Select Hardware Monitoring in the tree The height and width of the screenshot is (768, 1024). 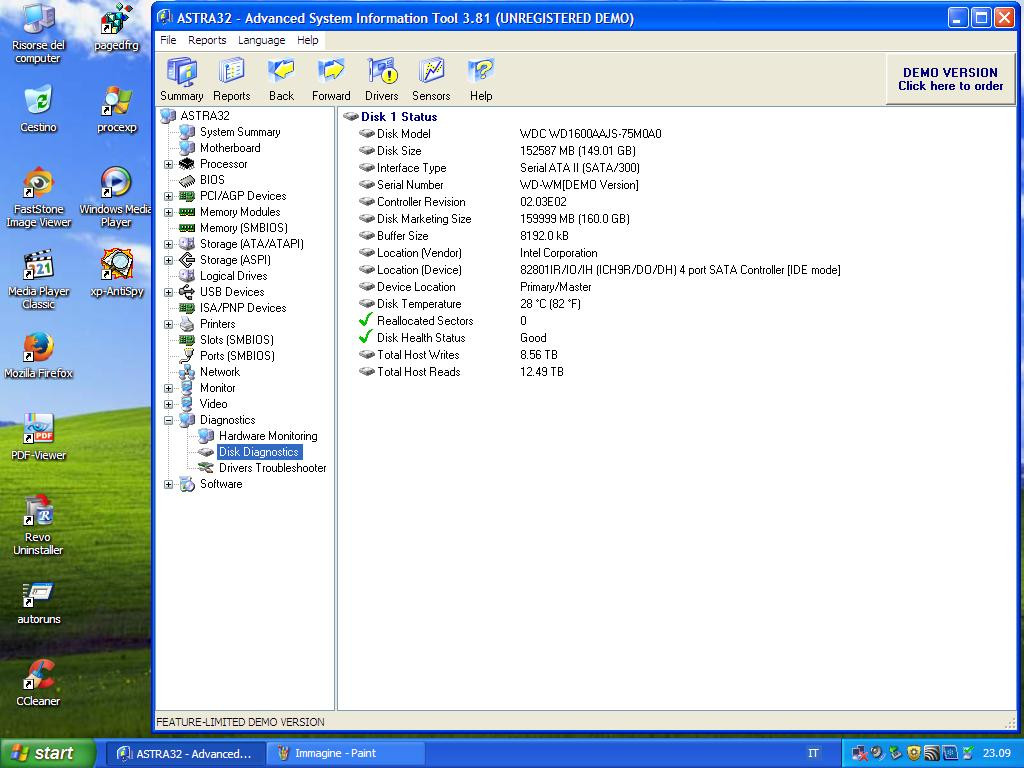click(x=267, y=436)
